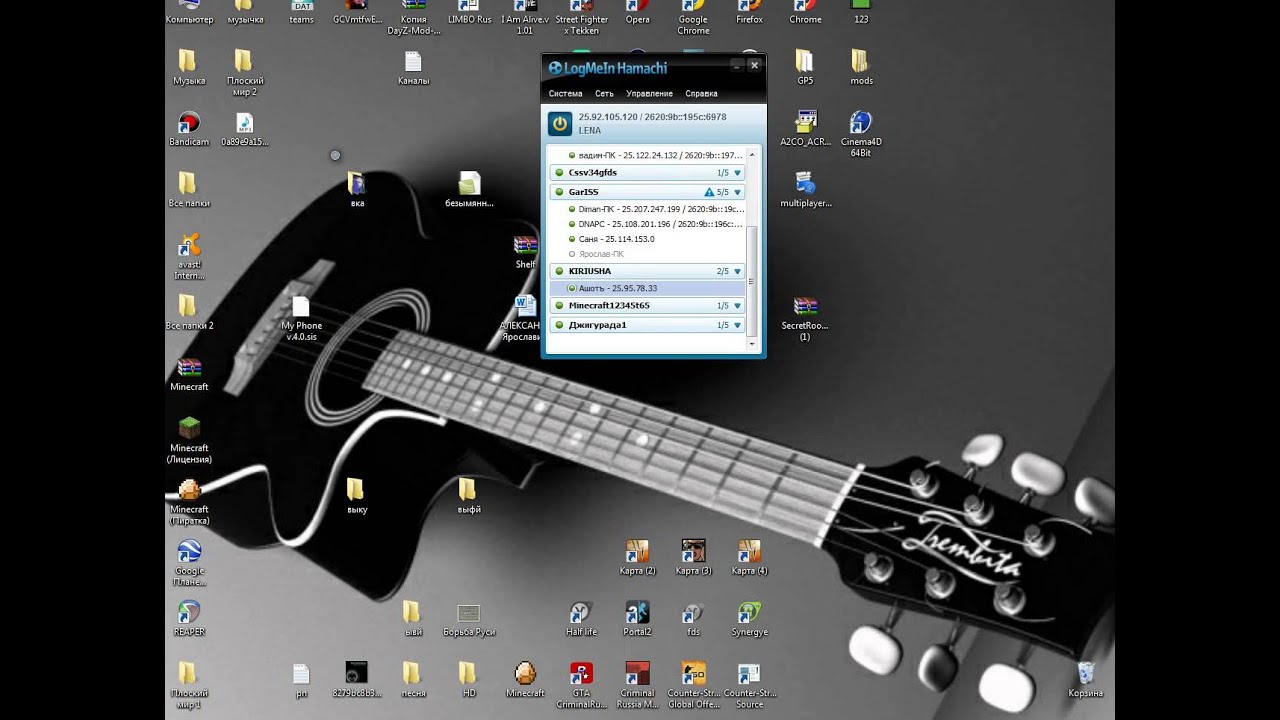1280x720 pixels.
Task: Select the Portal2 desktop icon
Action: [x=637, y=618]
